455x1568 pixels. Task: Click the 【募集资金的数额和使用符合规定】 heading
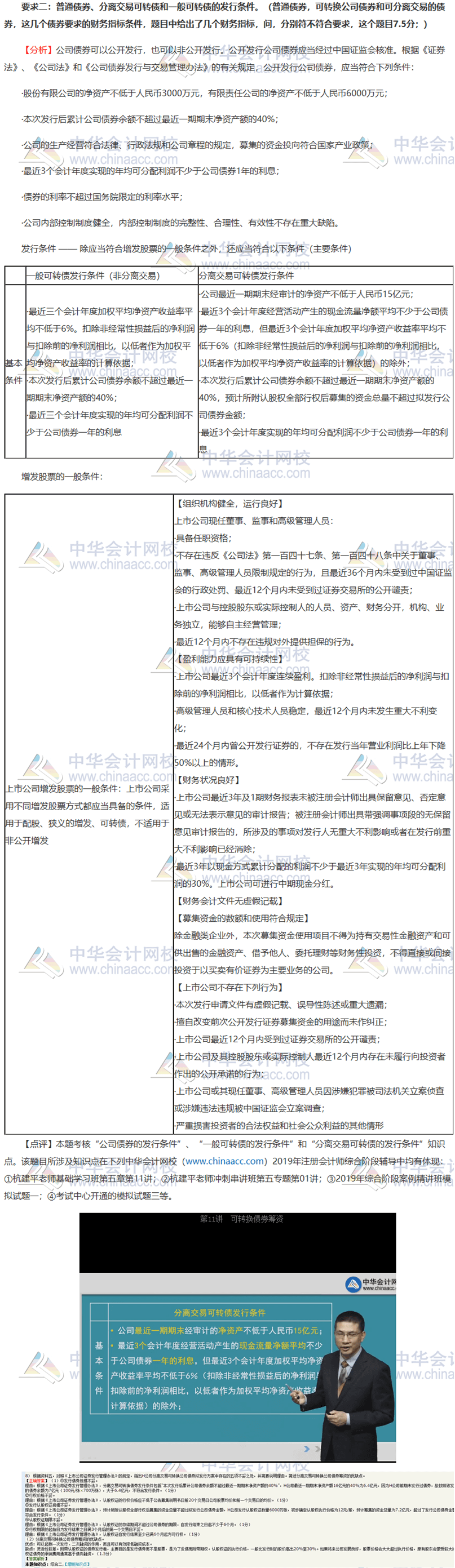[x=243, y=918]
